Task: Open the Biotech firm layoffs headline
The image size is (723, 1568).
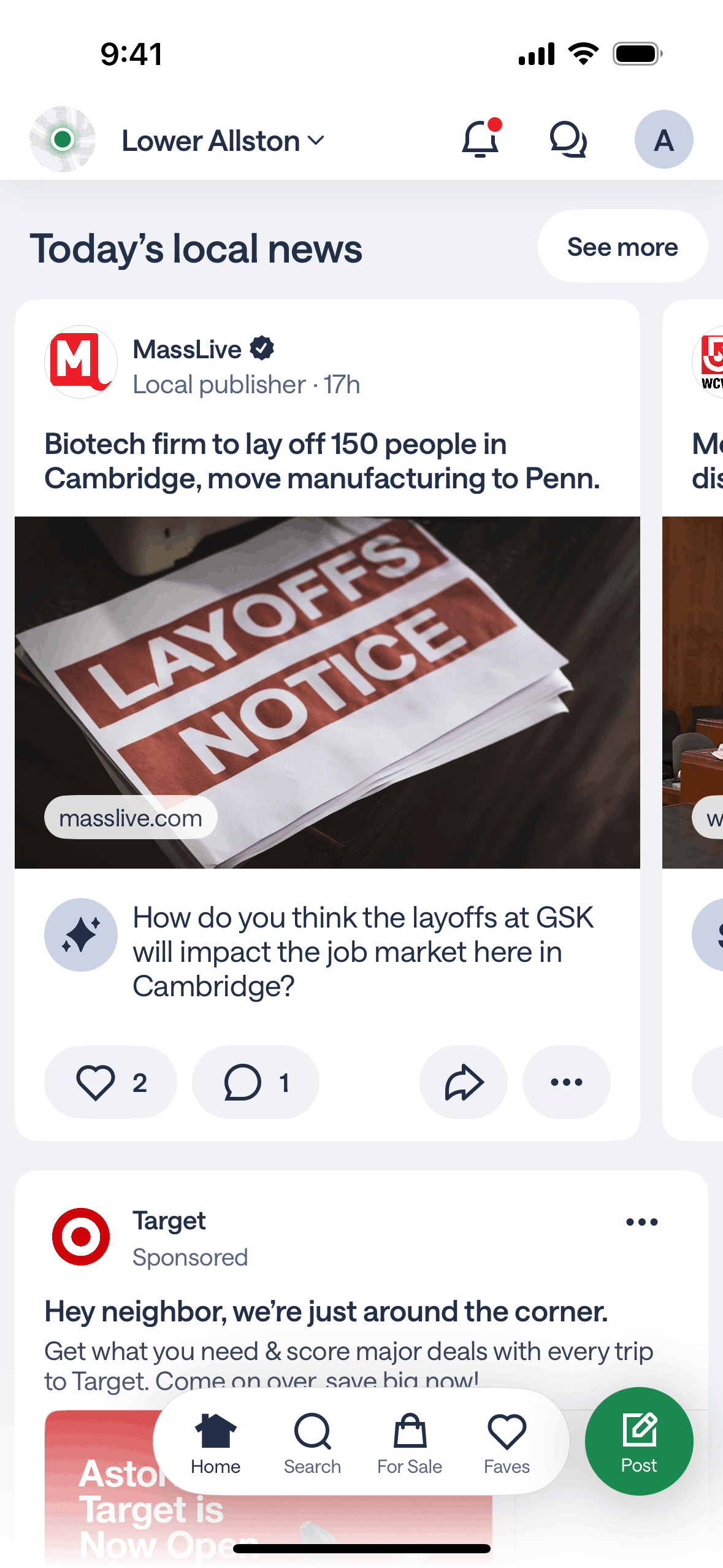Action: pyautogui.click(x=322, y=461)
